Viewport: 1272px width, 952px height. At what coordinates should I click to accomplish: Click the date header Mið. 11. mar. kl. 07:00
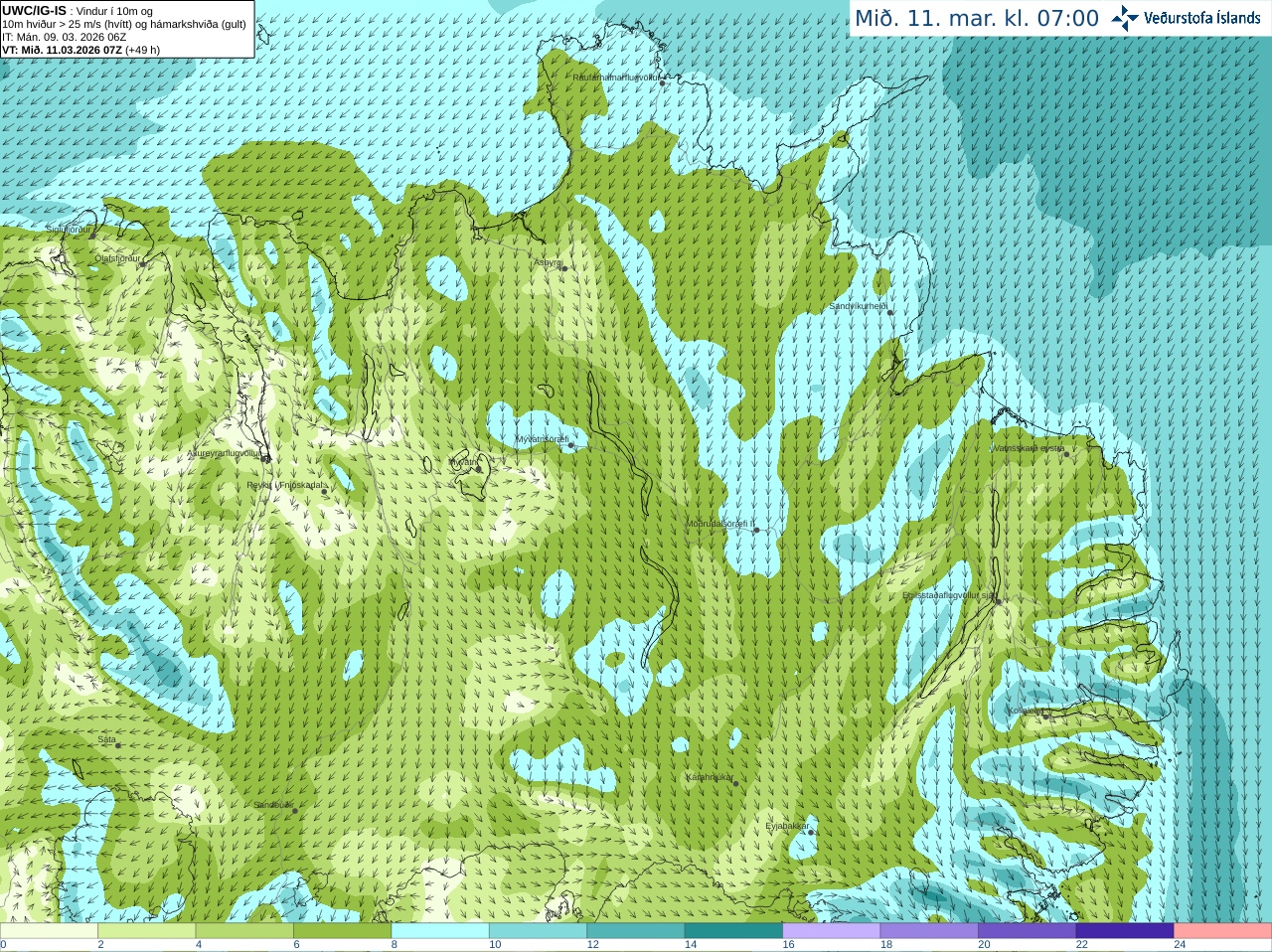click(x=977, y=19)
